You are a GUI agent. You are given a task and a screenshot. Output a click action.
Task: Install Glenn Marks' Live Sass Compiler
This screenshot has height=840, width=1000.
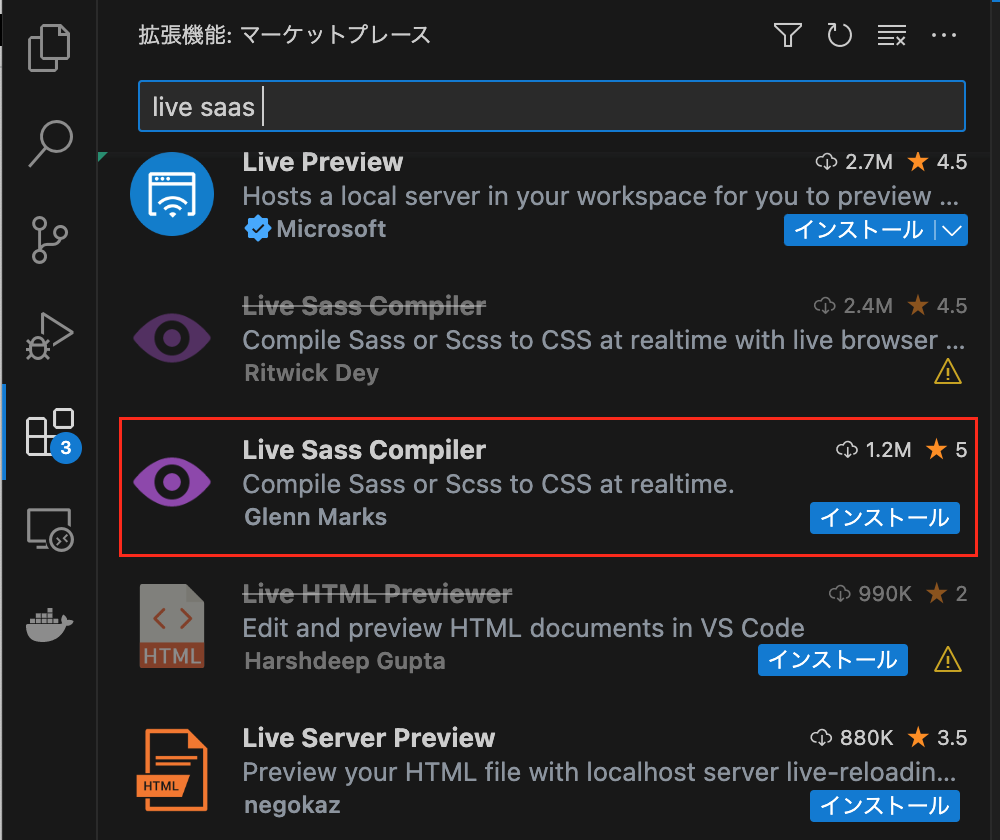[x=885, y=517]
